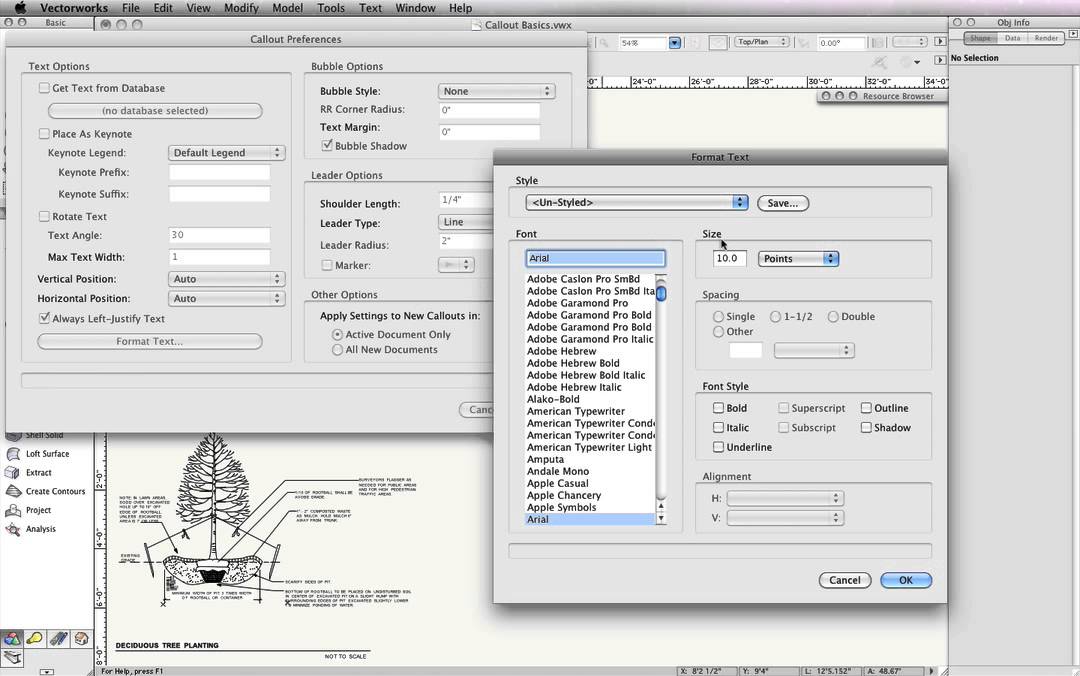Select the Extract tool icon
Viewport: 1080px width, 676px height.
coord(13,473)
